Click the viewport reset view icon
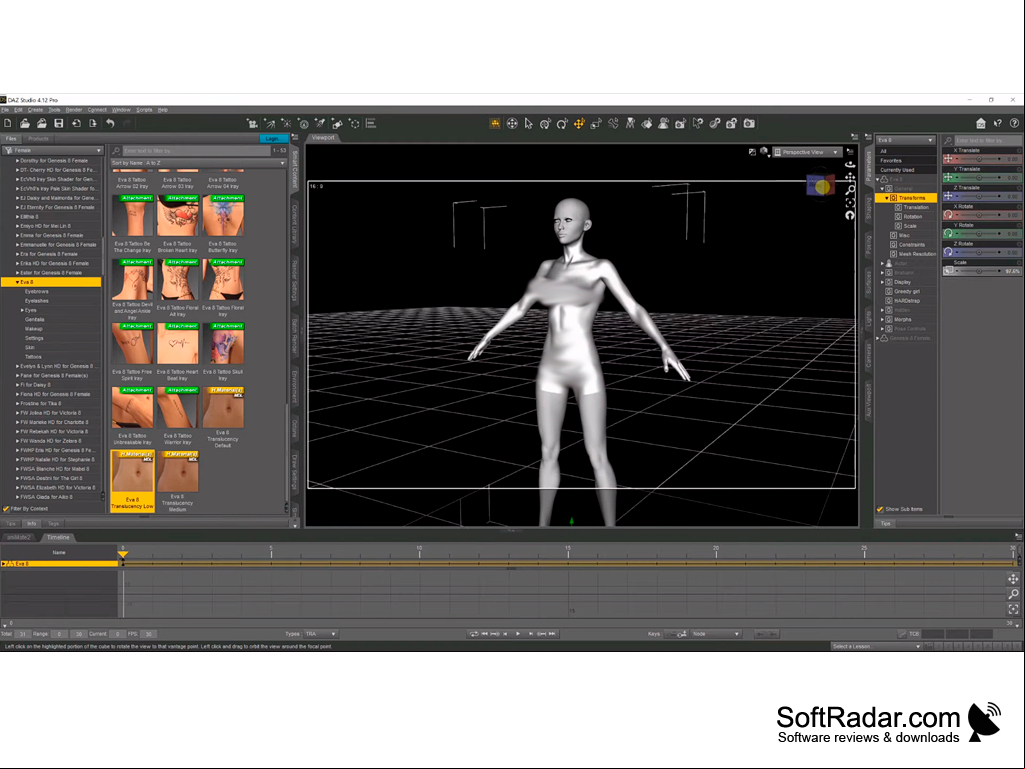Image resolution: width=1025 pixels, height=769 pixels. [850, 215]
